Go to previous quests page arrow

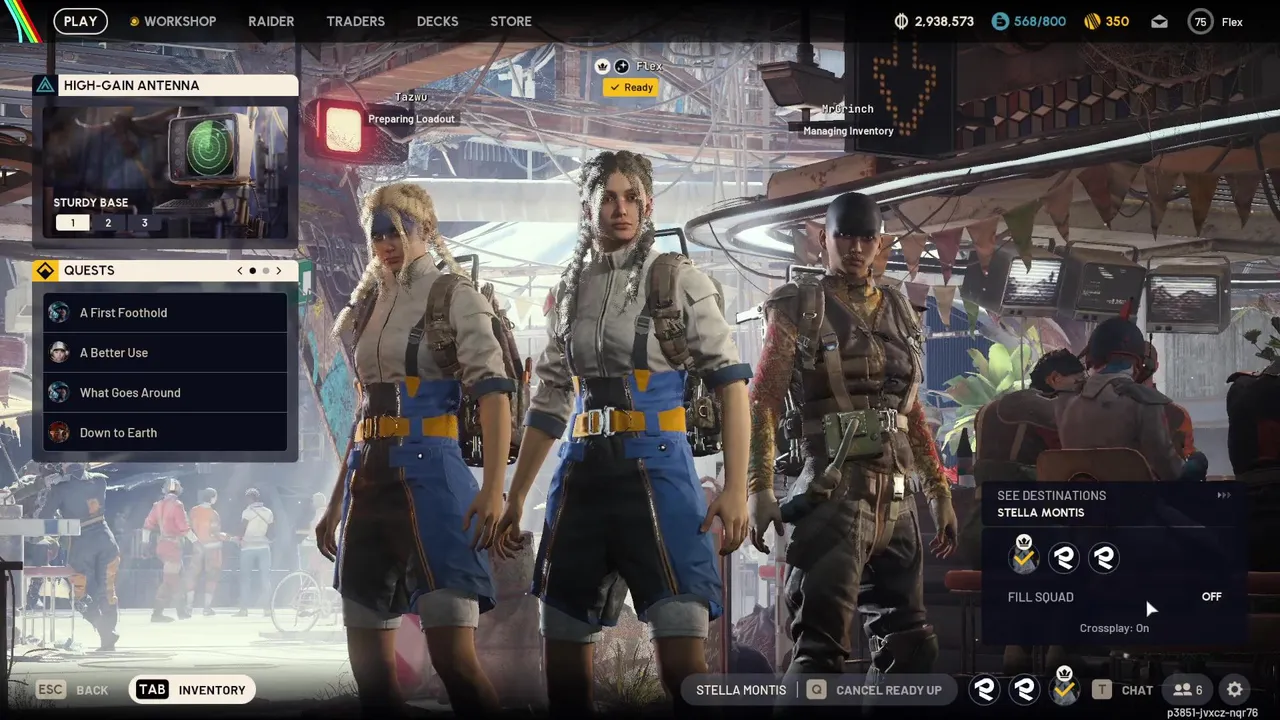(240, 271)
